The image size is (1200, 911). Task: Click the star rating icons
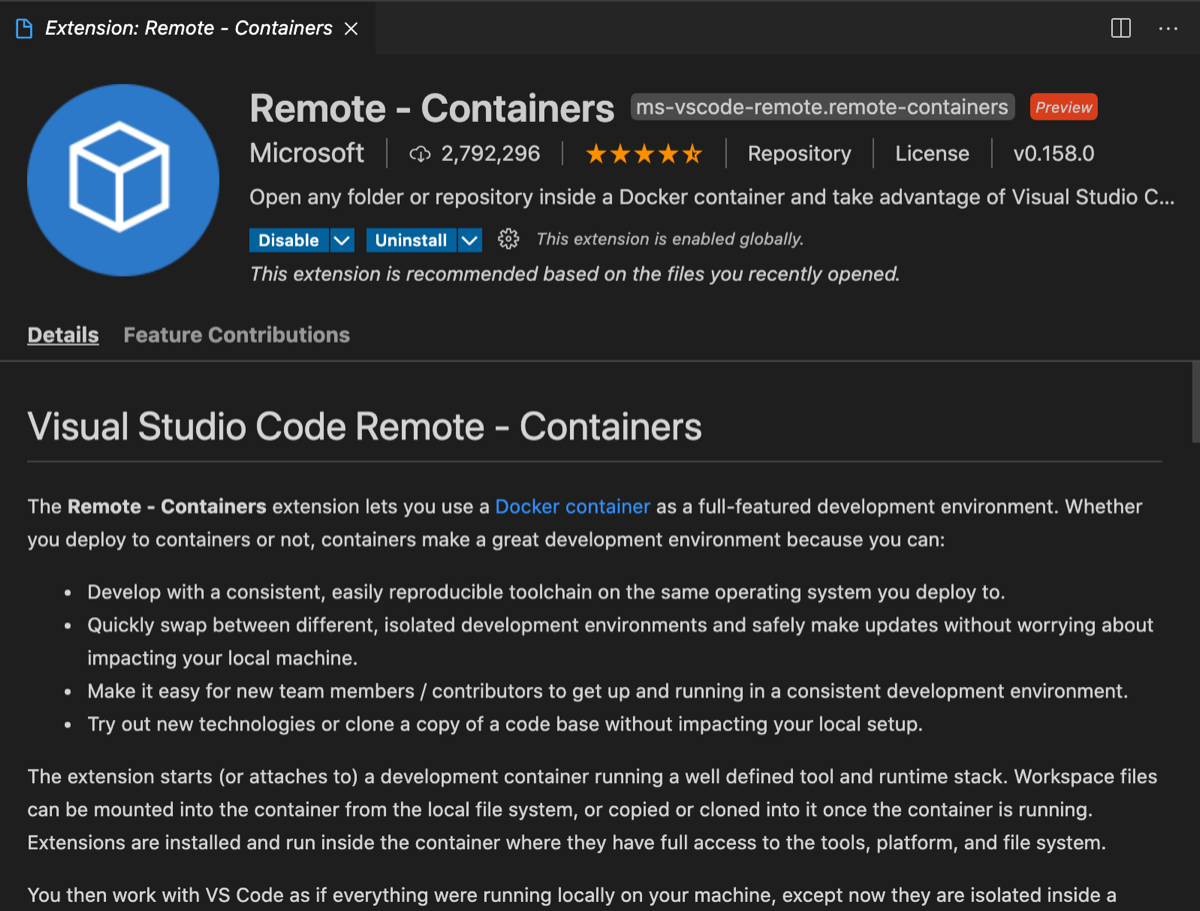[644, 154]
